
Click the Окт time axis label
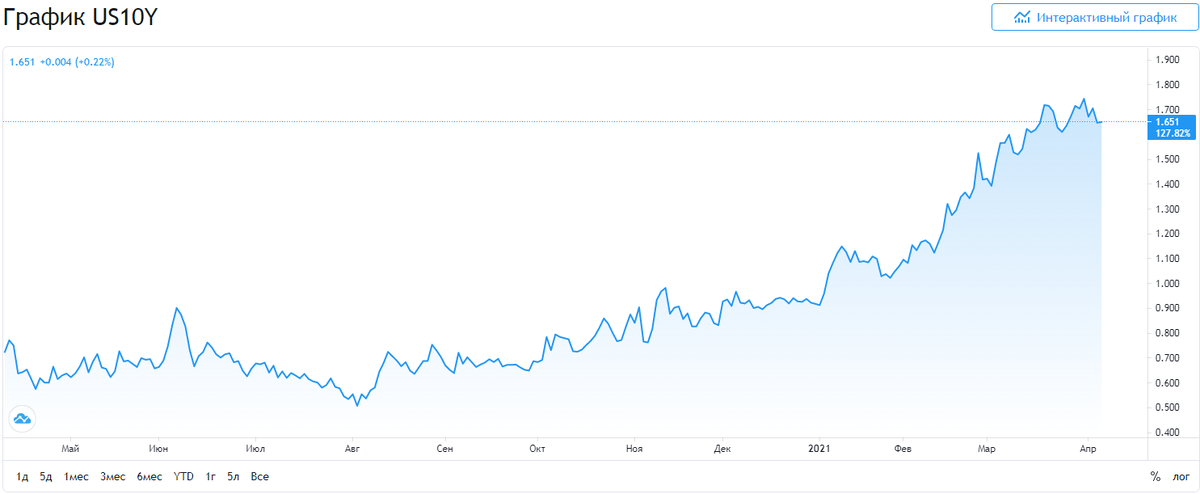pyautogui.click(x=538, y=449)
